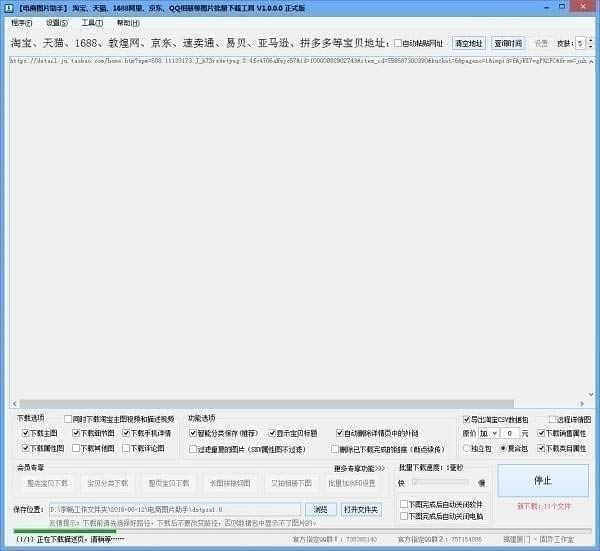Image resolution: width=600 pixels, height=551 pixels.
Task: Open the 原价 加 dropdown
Action: point(489,433)
